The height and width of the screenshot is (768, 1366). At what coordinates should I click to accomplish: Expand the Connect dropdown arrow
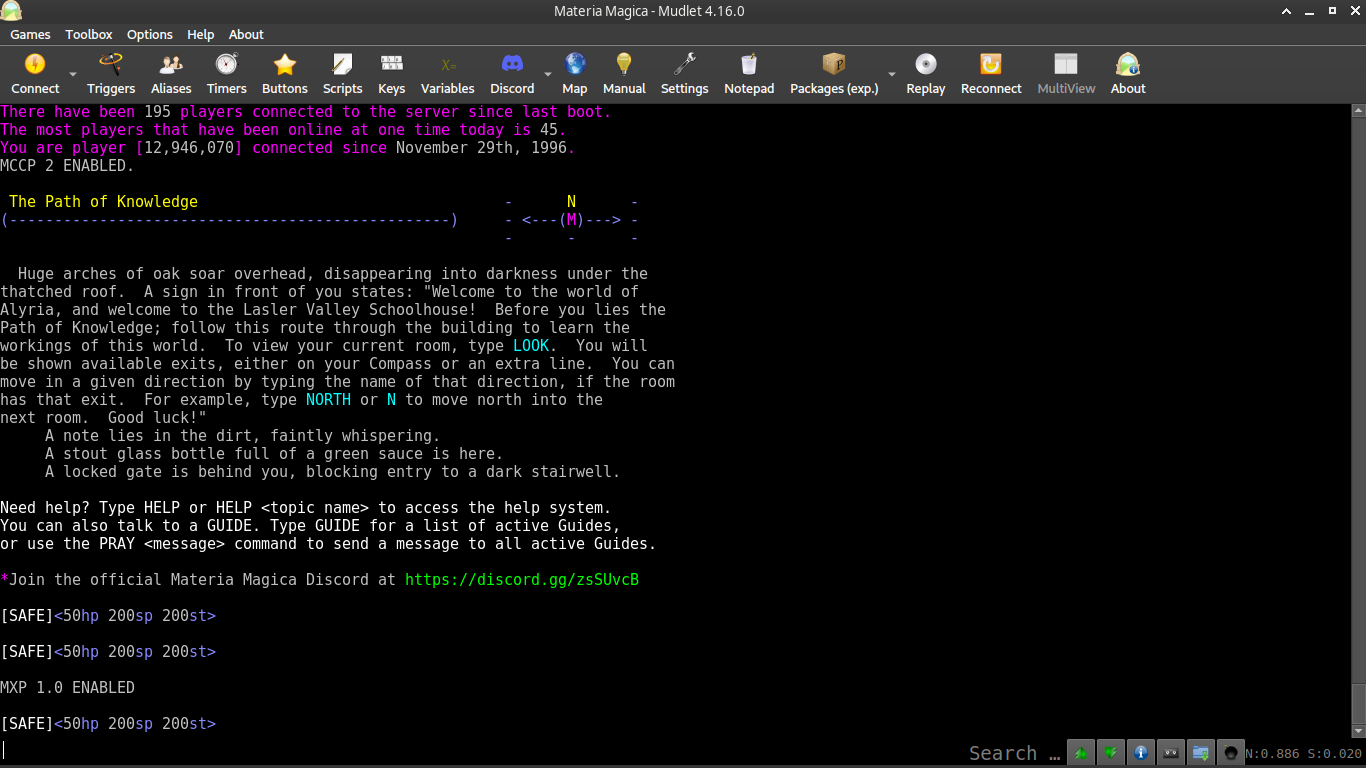pyautogui.click(x=71, y=73)
